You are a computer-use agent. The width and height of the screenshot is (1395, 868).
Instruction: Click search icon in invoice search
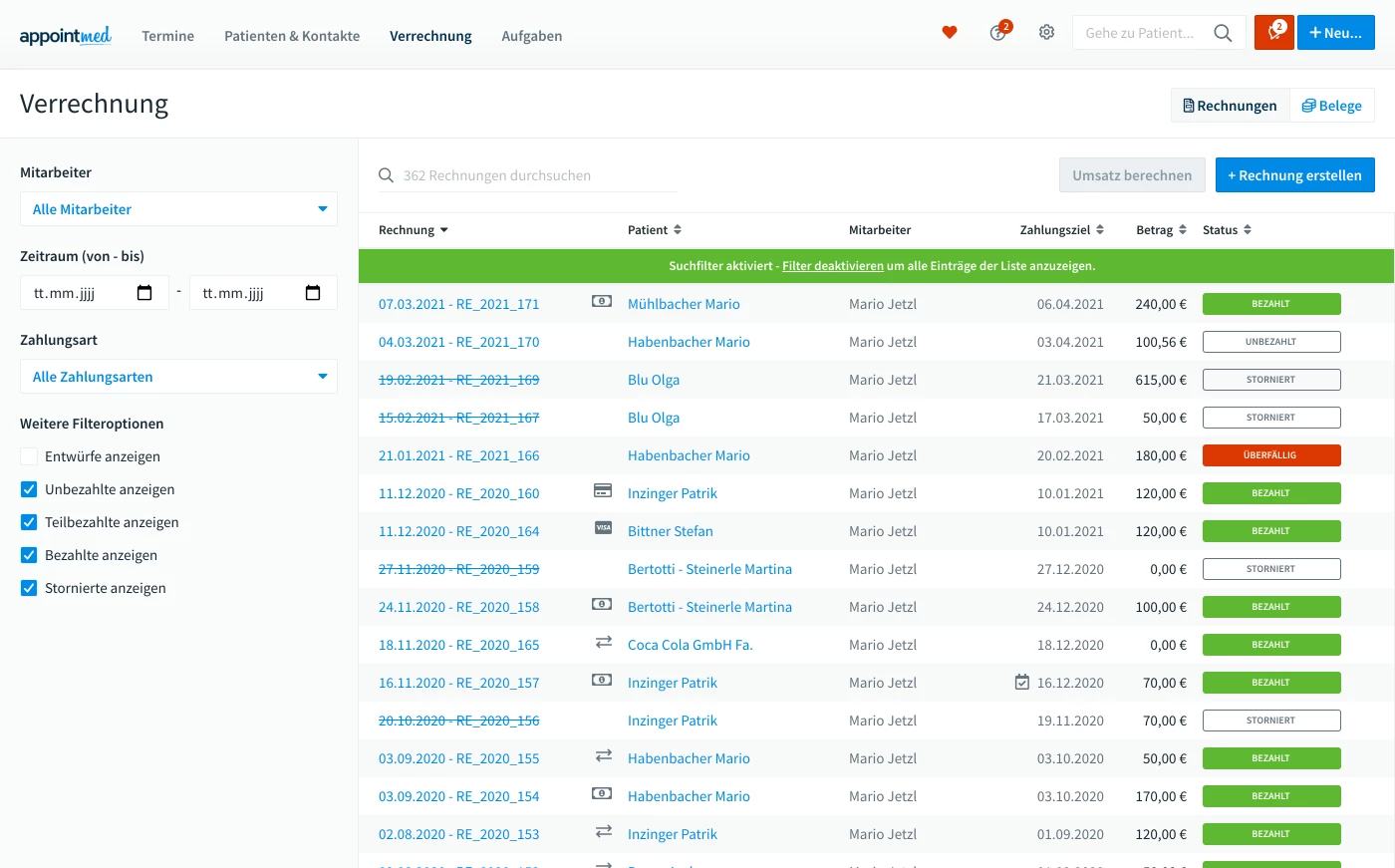[387, 175]
